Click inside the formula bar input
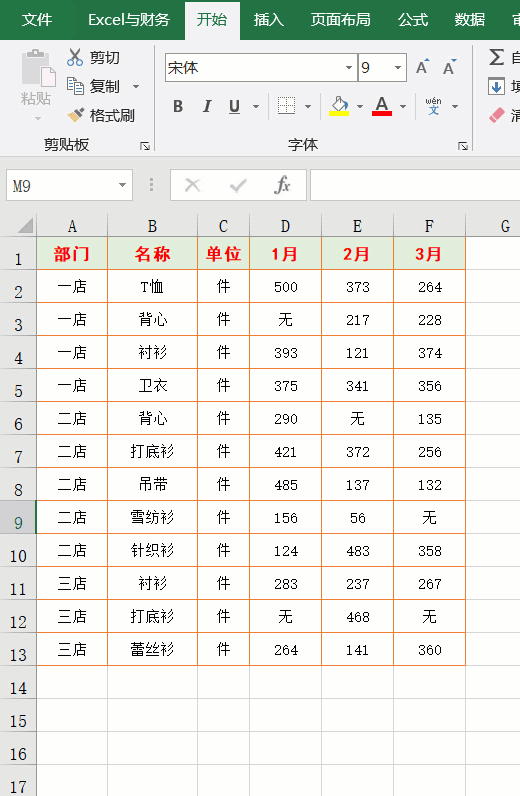The image size is (520, 796). [x=415, y=185]
